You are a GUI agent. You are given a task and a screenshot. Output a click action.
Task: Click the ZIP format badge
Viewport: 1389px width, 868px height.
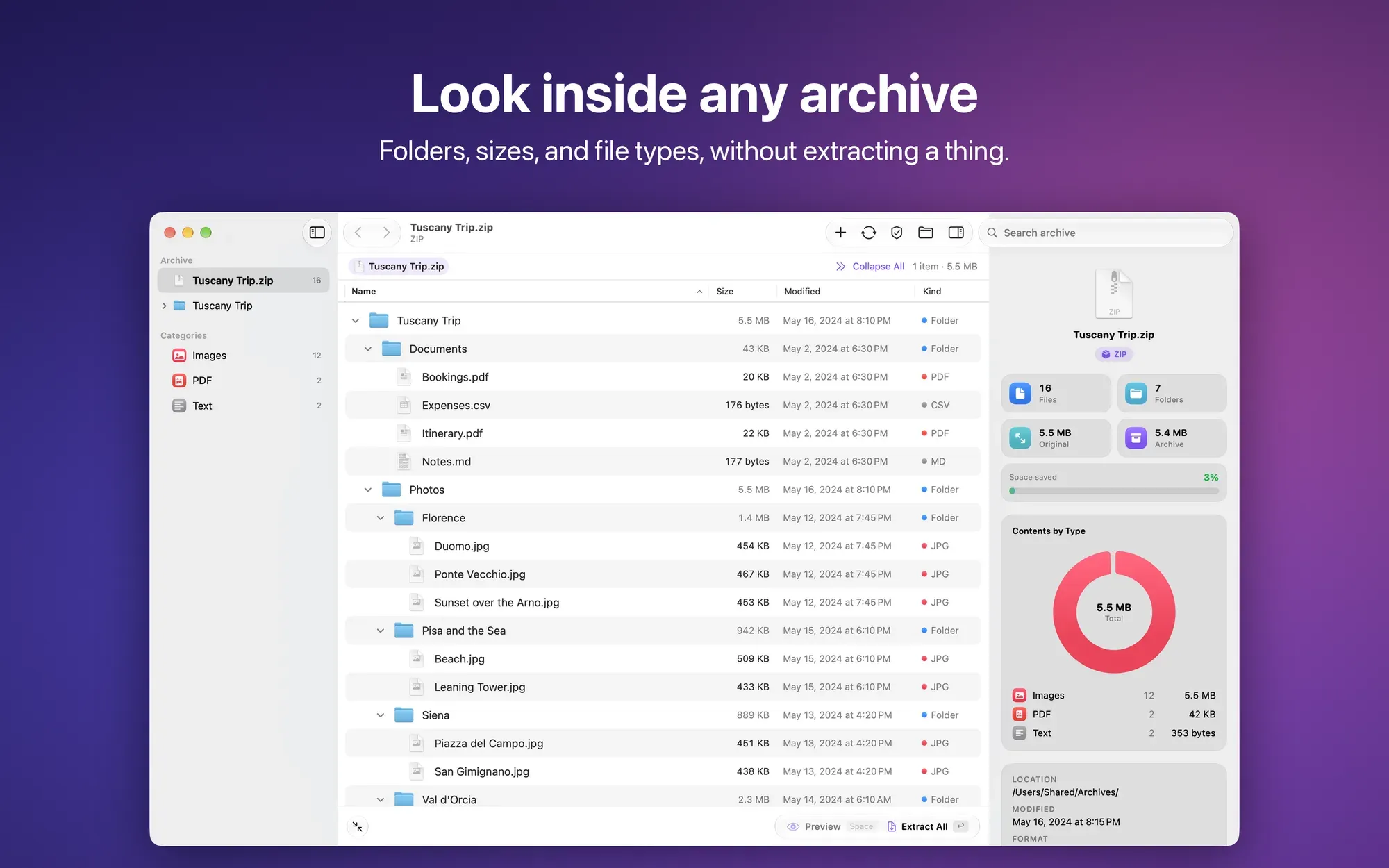coord(1114,354)
